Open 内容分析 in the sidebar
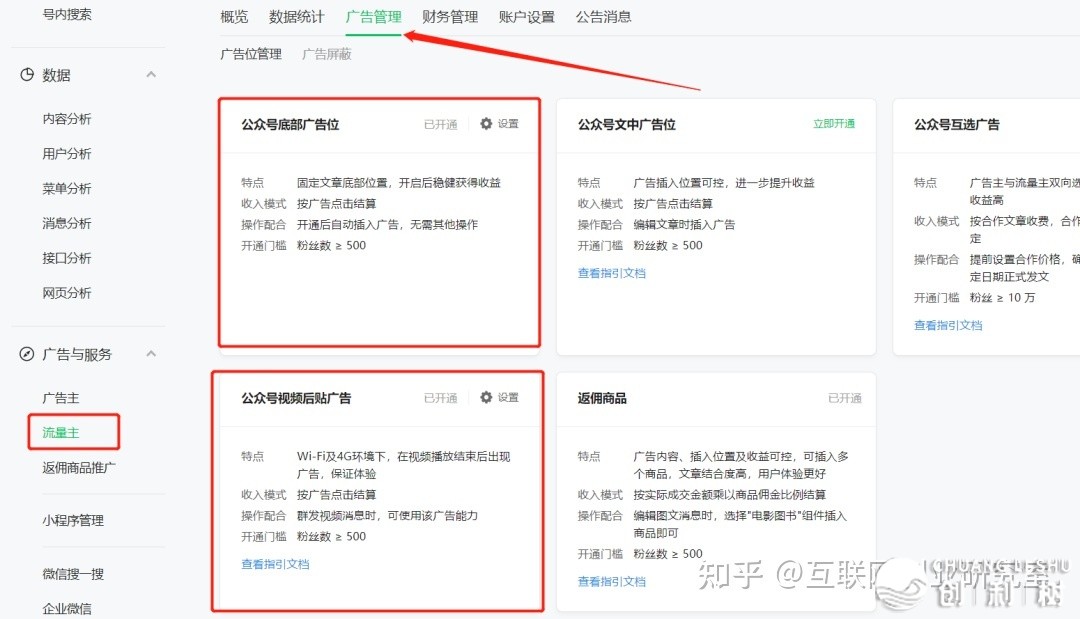This screenshot has height=619, width=1080. 67,118
